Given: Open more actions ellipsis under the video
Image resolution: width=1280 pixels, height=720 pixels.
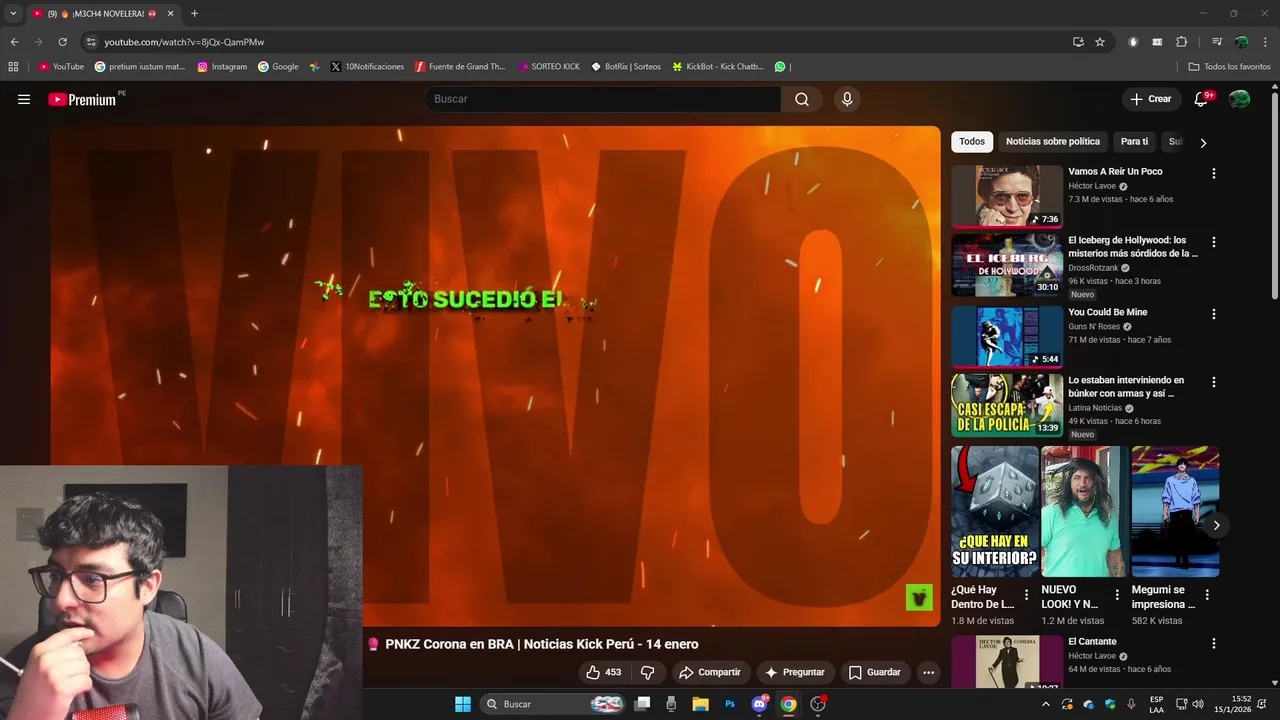Looking at the screenshot, I should 928,672.
